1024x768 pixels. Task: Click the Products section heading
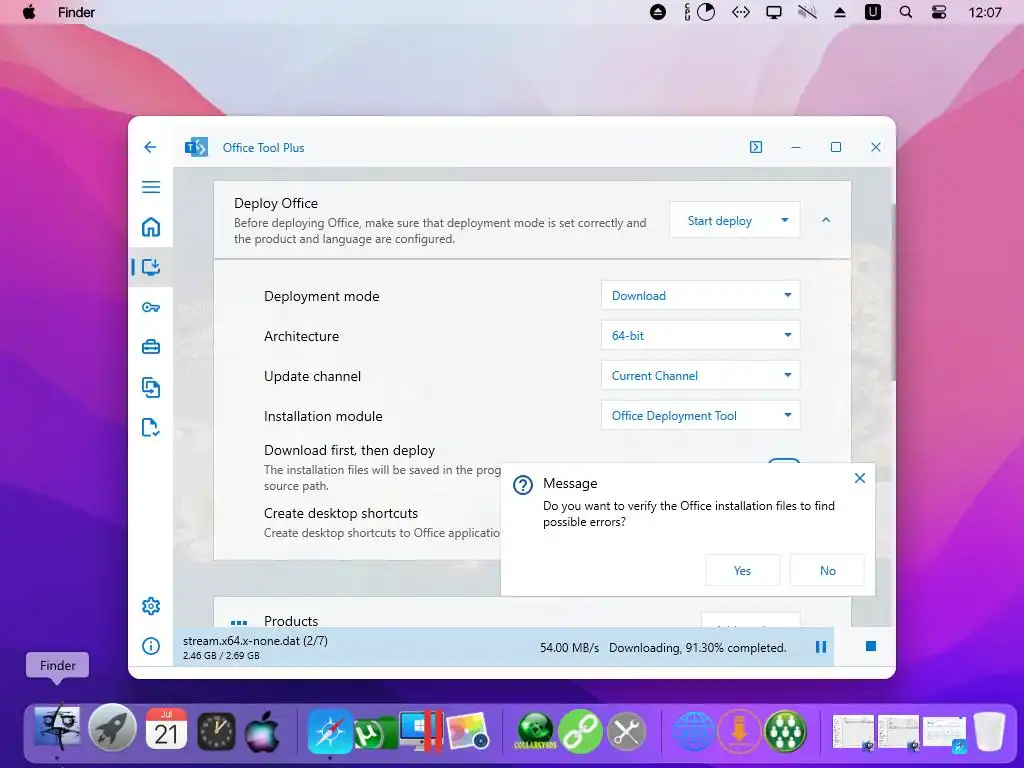coord(291,620)
